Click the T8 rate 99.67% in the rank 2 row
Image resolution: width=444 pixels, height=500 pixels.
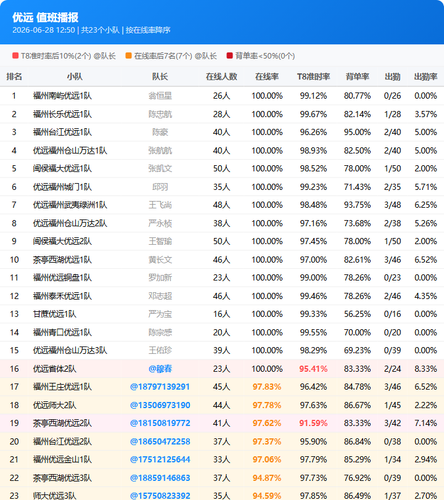click(x=313, y=114)
